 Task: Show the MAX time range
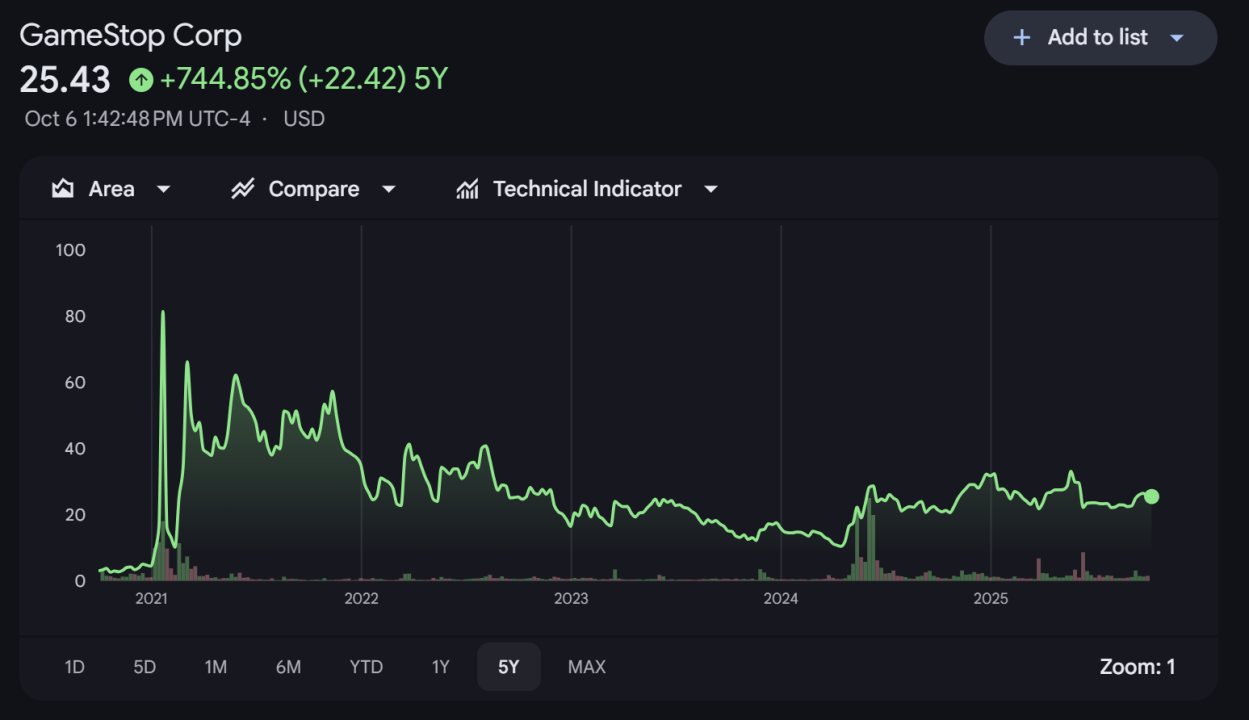click(x=586, y=667)
